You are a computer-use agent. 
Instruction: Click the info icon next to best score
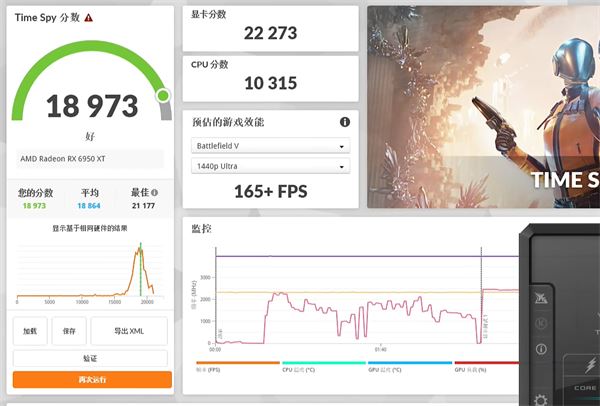tap(155, 192)
